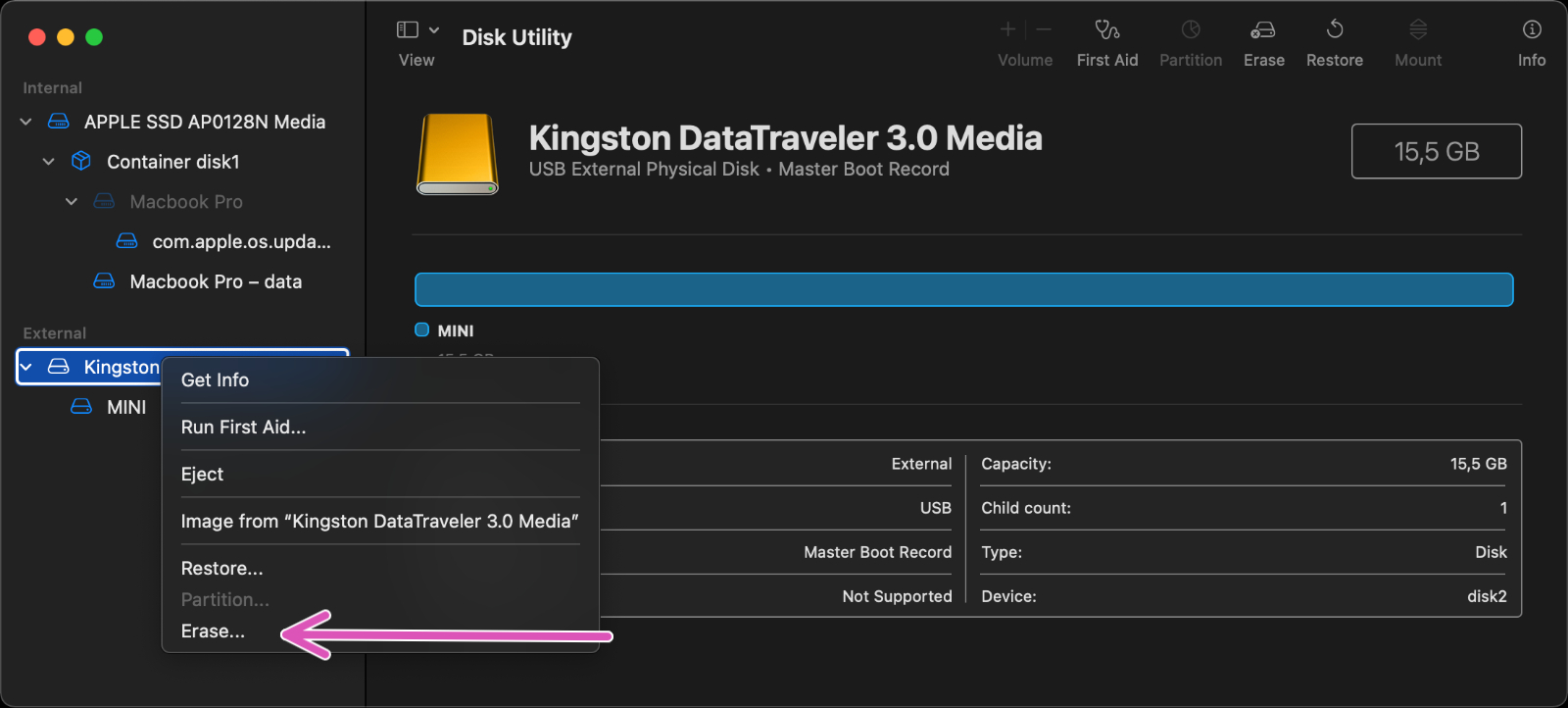
Task: Click the Disk Utility window title
Action: 516,37
